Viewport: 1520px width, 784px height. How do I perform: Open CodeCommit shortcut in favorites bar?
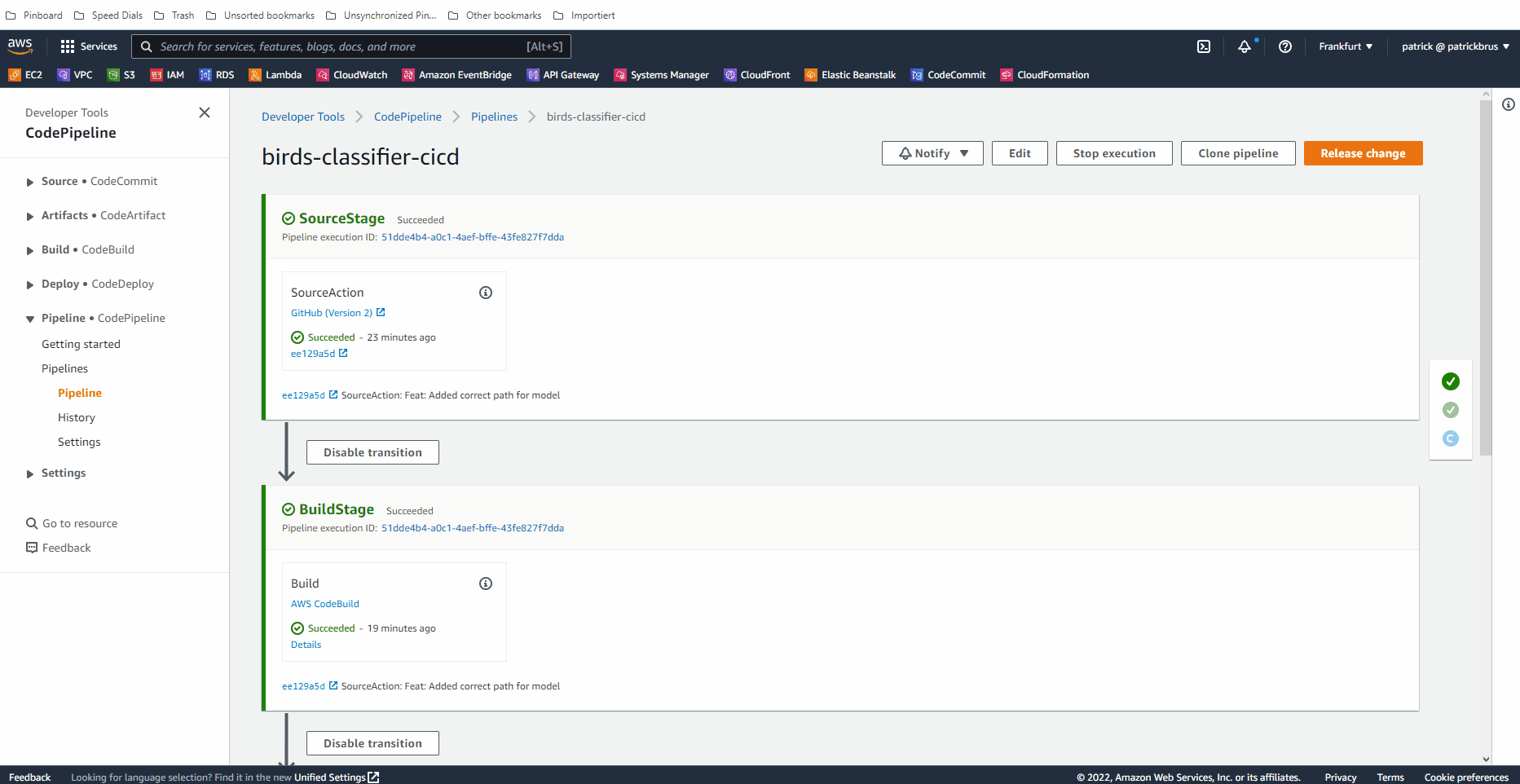(949, 75)
